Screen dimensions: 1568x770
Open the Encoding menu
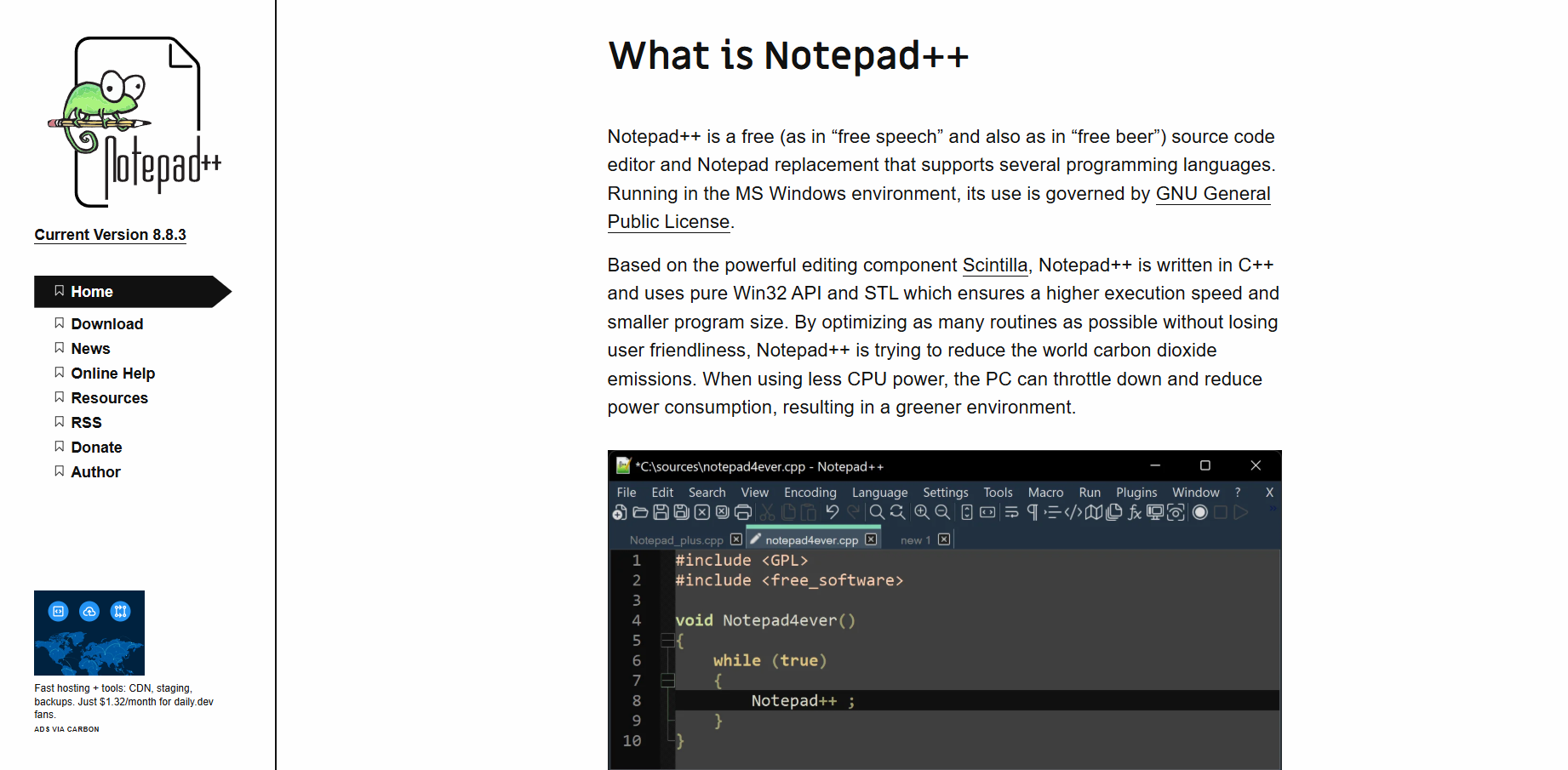point(810,493)
